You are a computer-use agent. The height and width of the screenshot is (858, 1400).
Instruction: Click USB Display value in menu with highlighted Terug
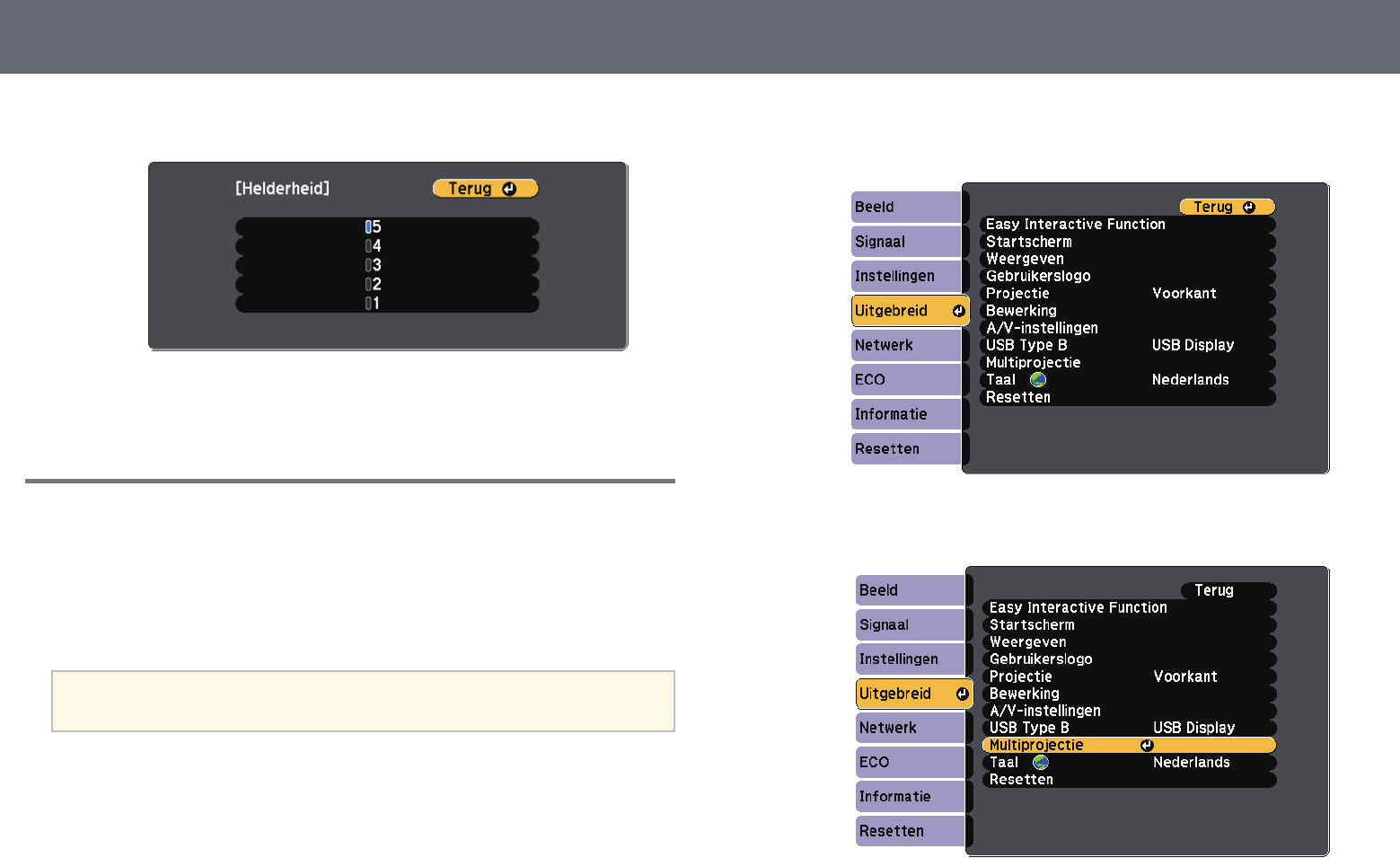coord(1193,345)
